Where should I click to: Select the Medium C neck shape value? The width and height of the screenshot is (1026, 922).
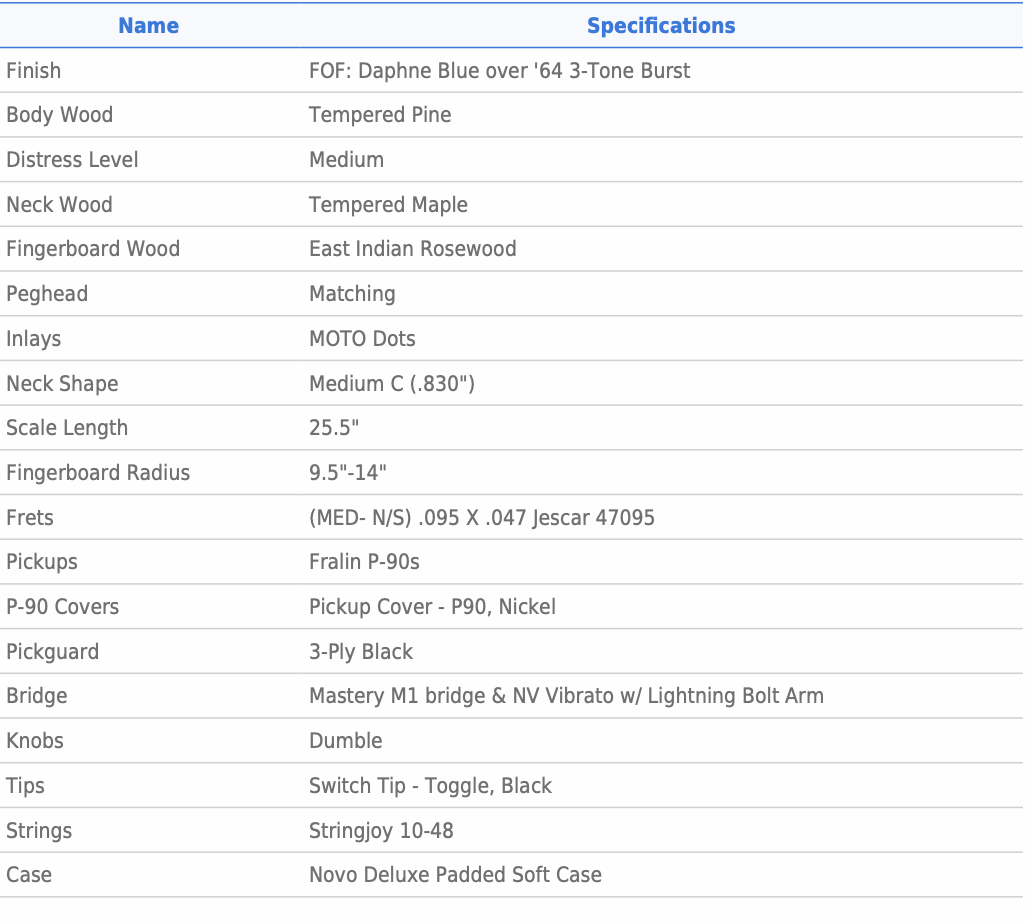coord(391,384)
